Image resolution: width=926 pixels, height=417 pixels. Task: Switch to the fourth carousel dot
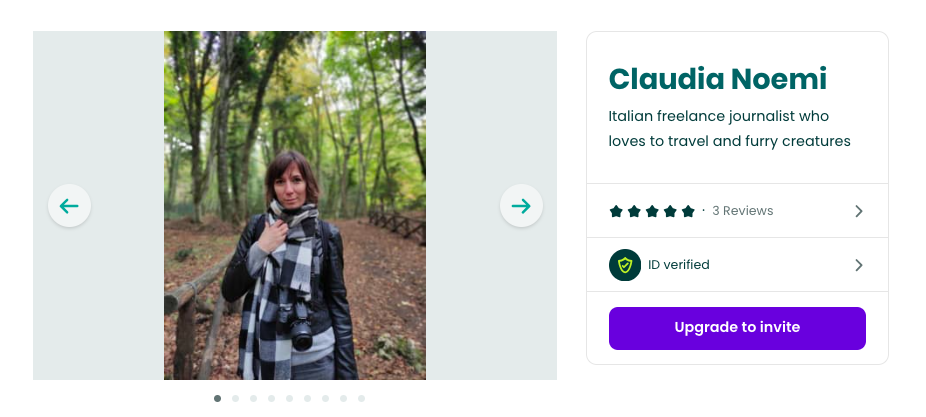pos(271,398)
